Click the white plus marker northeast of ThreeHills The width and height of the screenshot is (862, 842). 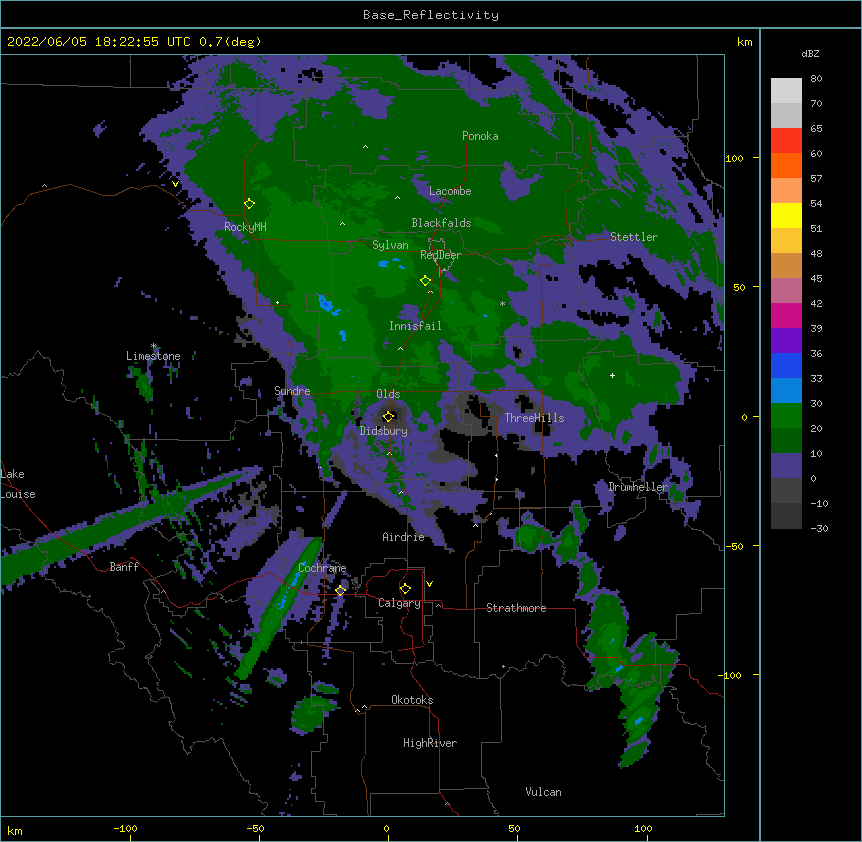612,375
